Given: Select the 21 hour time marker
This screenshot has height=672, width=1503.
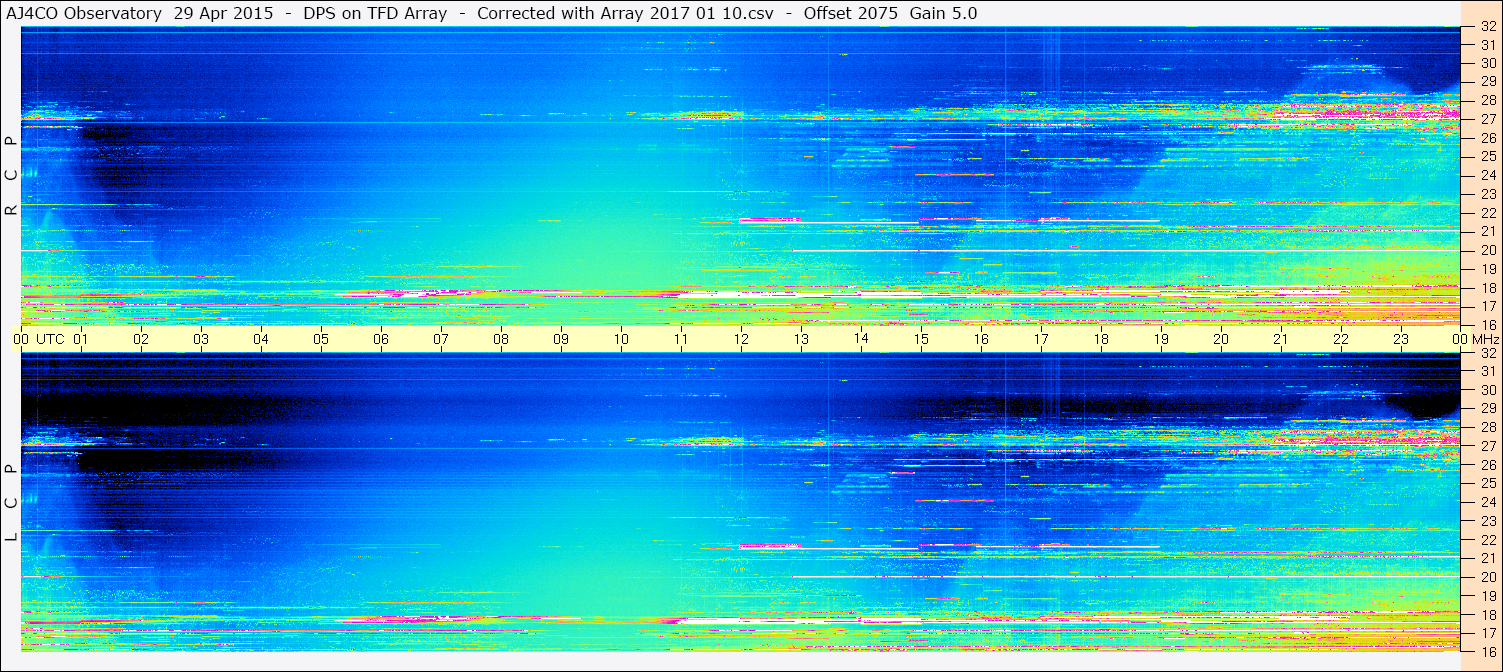Looking at the screenshot, I should pyautogui.click(x=1281, y=339).
